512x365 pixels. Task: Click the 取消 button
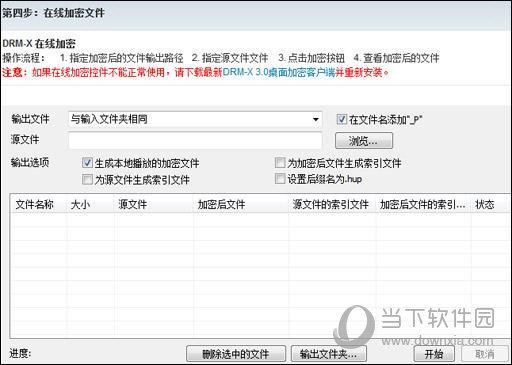[484, 354]
